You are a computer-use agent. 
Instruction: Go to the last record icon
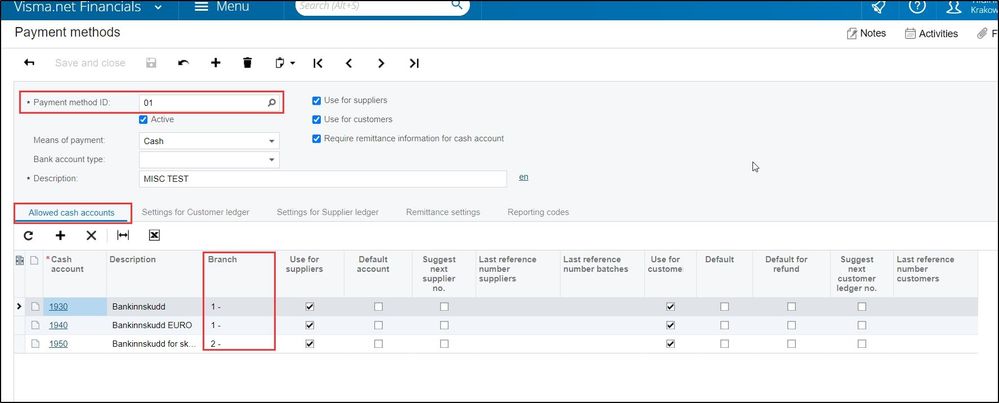413,63
